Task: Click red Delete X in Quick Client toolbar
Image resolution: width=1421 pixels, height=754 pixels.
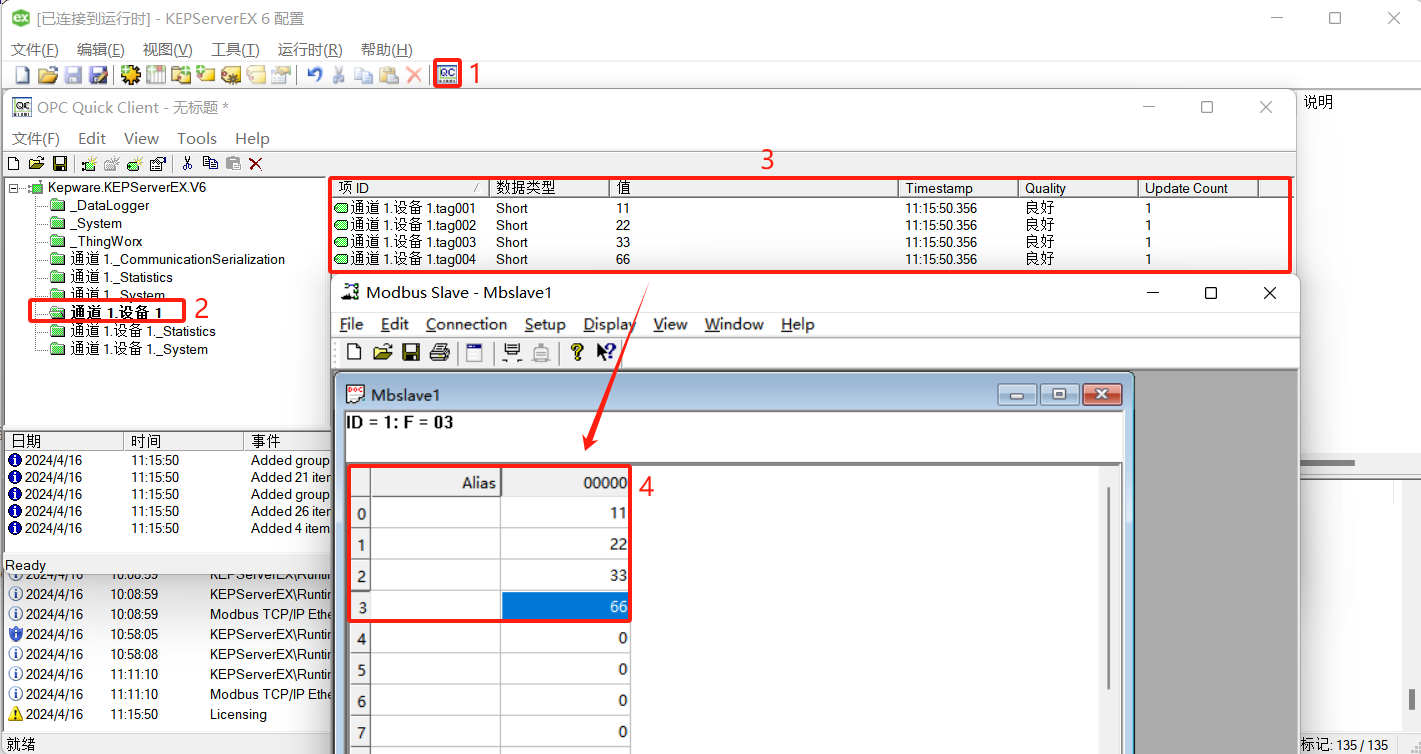Action: (x=256, y=163)
